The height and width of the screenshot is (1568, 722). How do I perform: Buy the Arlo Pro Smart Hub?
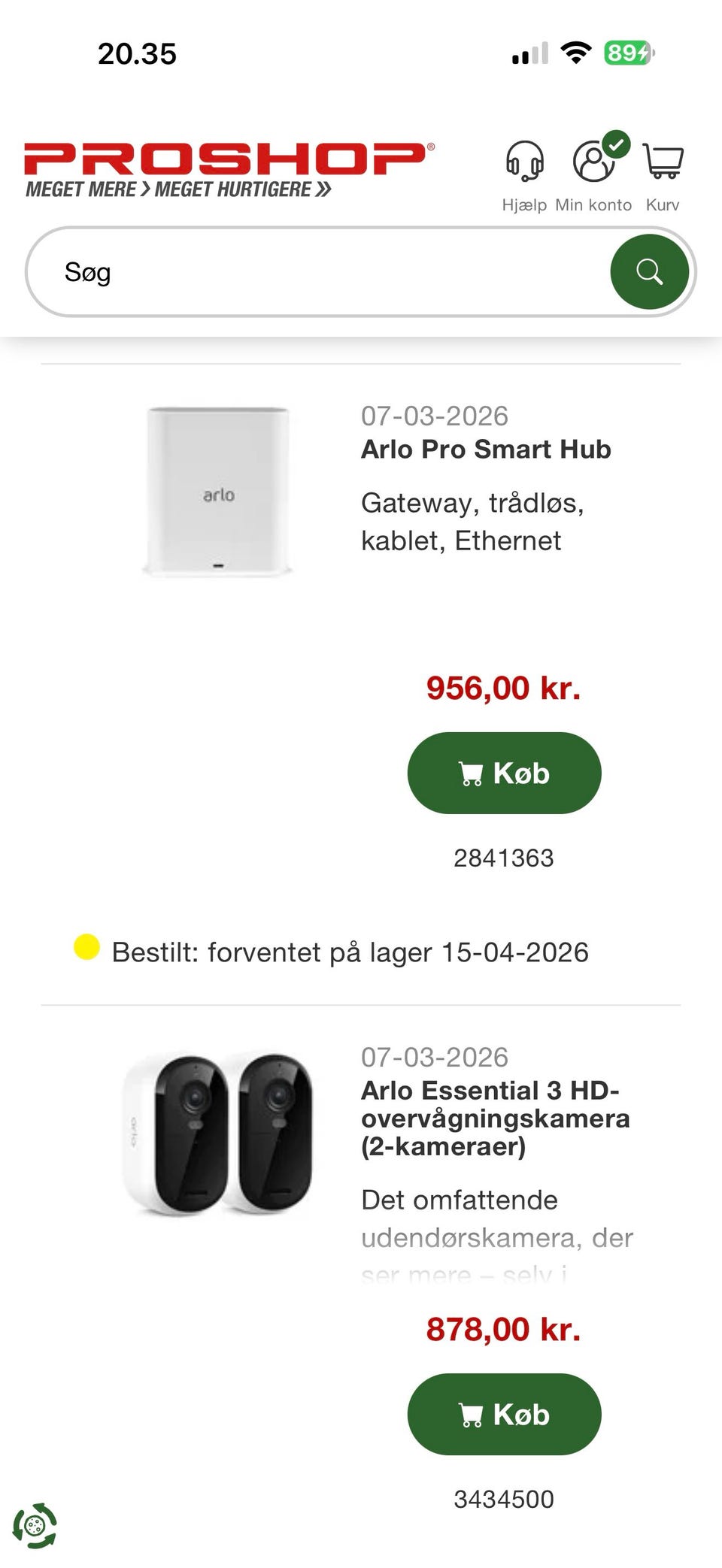(x=504, y=773)
